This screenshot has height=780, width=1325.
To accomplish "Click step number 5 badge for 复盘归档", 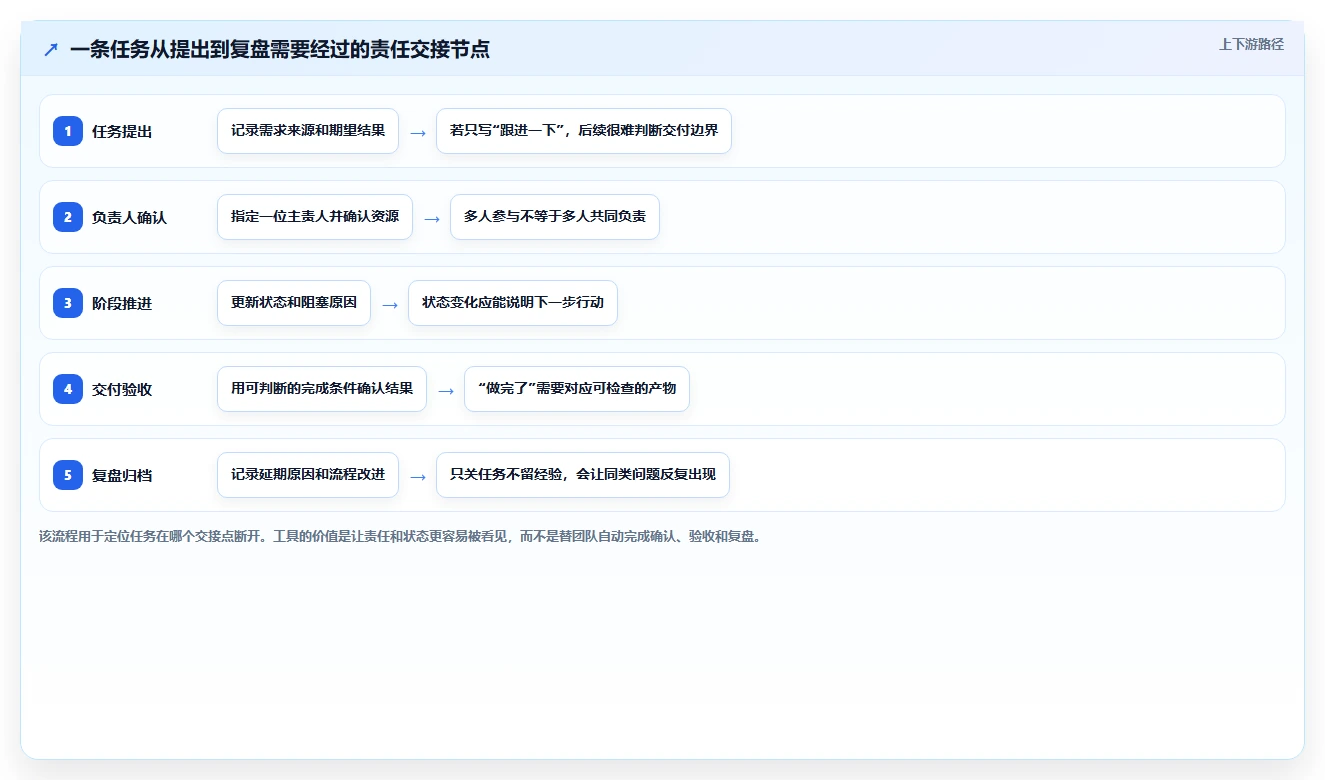I will (68, 475).
